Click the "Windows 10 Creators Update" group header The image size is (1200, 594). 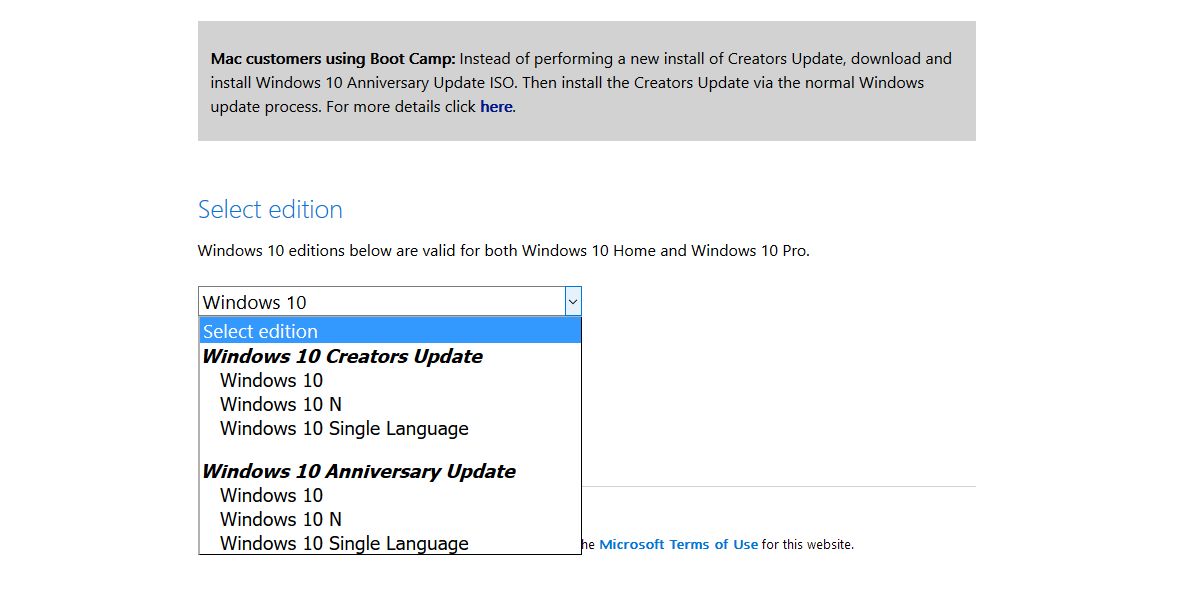(342, 356)
